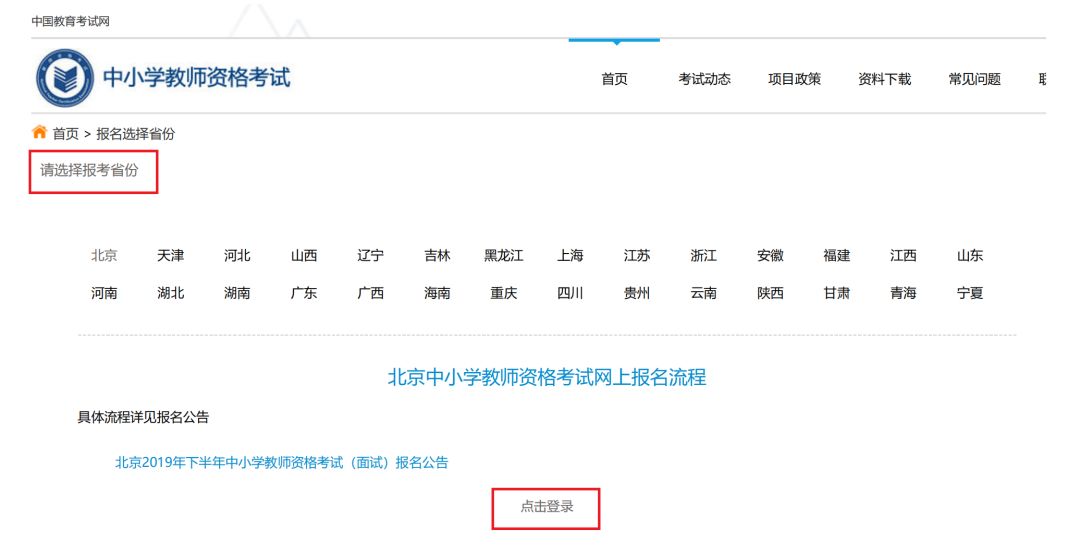Select province 江西
The height and width of the screenshot is (553, 1080).
click(x=903, y=255)
